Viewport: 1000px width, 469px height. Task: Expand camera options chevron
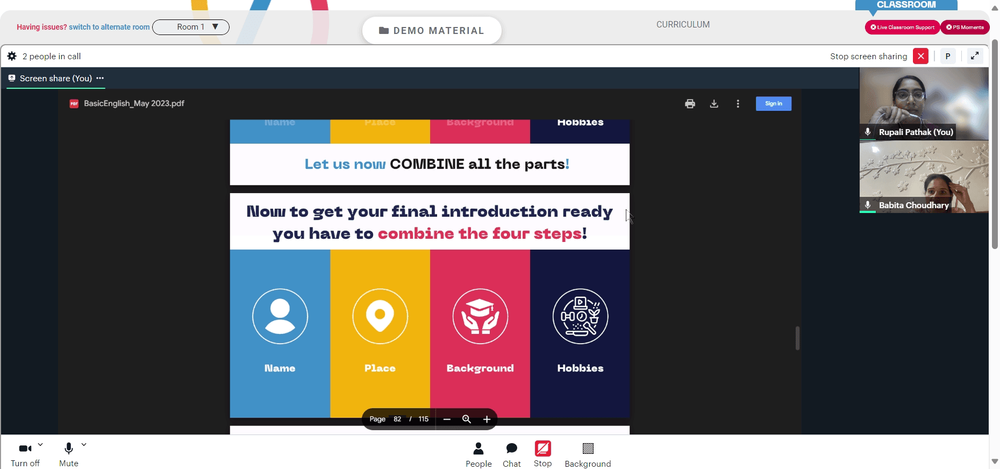click(x=40, y=445)
